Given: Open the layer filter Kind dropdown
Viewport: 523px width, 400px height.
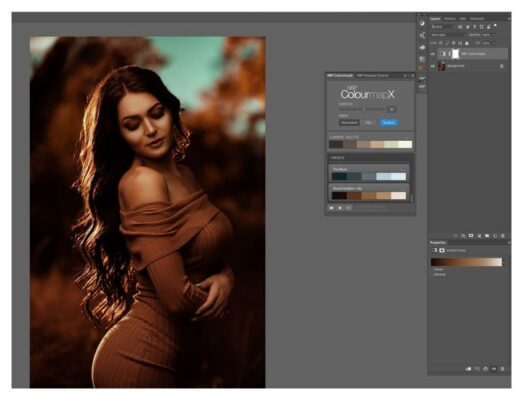Looking at the screenshot, I should [443, 26].
